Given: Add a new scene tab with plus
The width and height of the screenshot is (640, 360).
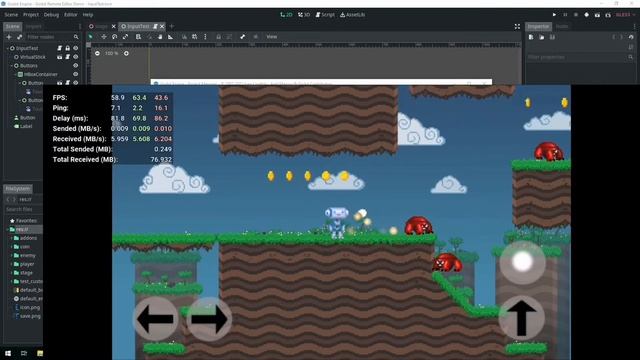Looking at the screenshot, I should point(172,27).
